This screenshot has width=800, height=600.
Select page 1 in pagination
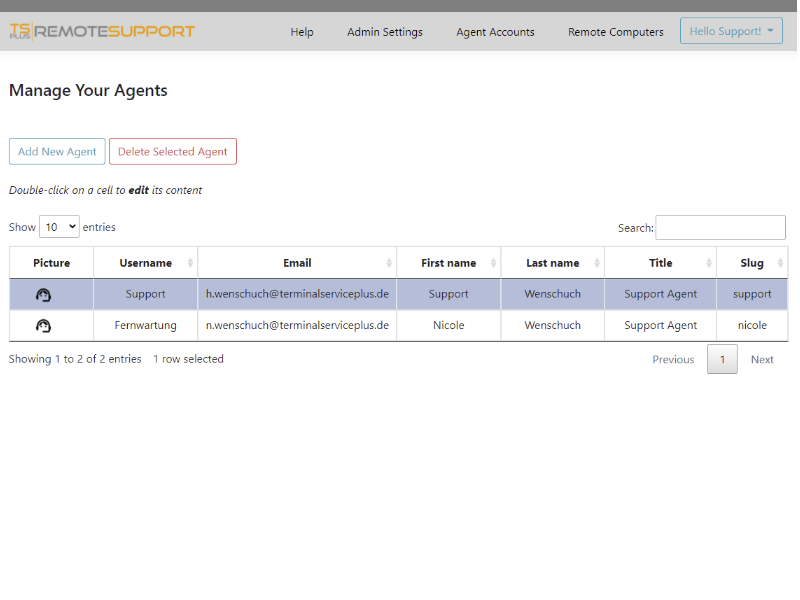click(x=722, y=359)
